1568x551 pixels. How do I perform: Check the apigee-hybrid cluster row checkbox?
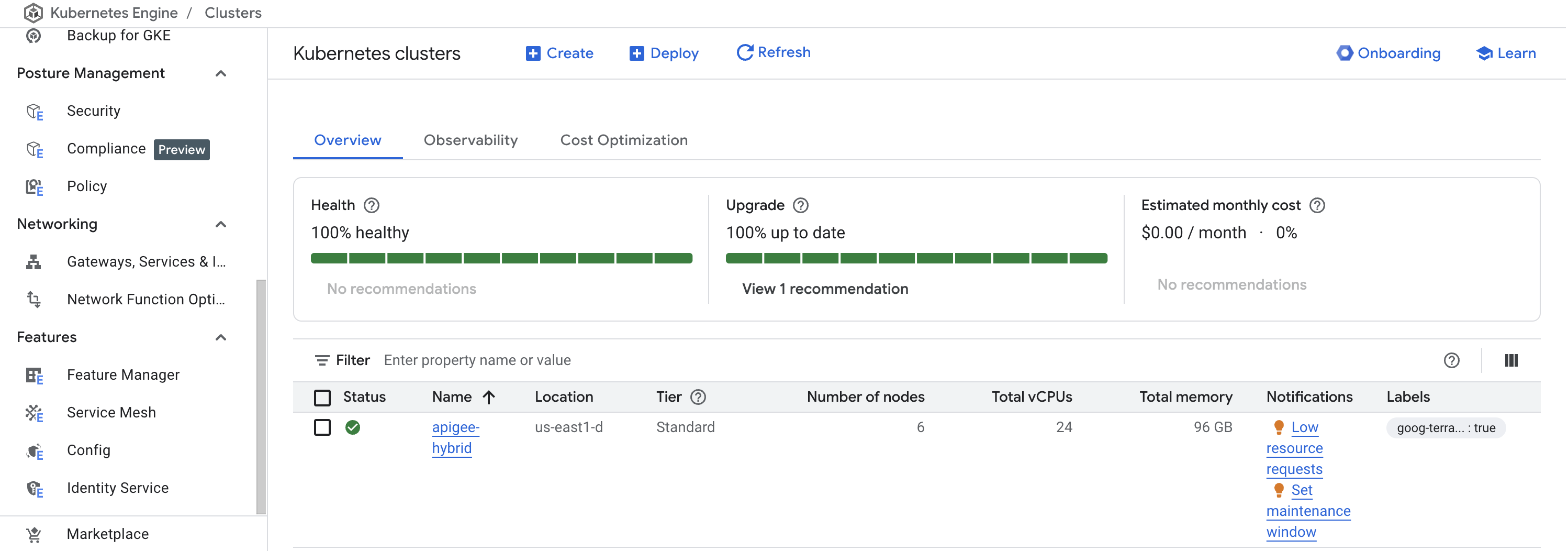click(x=322, y=428)
